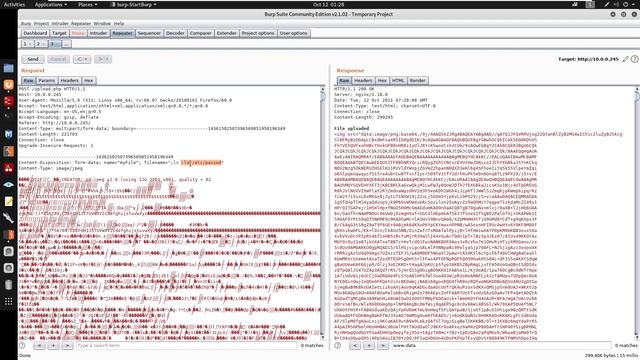The width and height of the screenshot is (640, 360).
Task: Click the Cancel button
Action: click(x=59, y=59)
